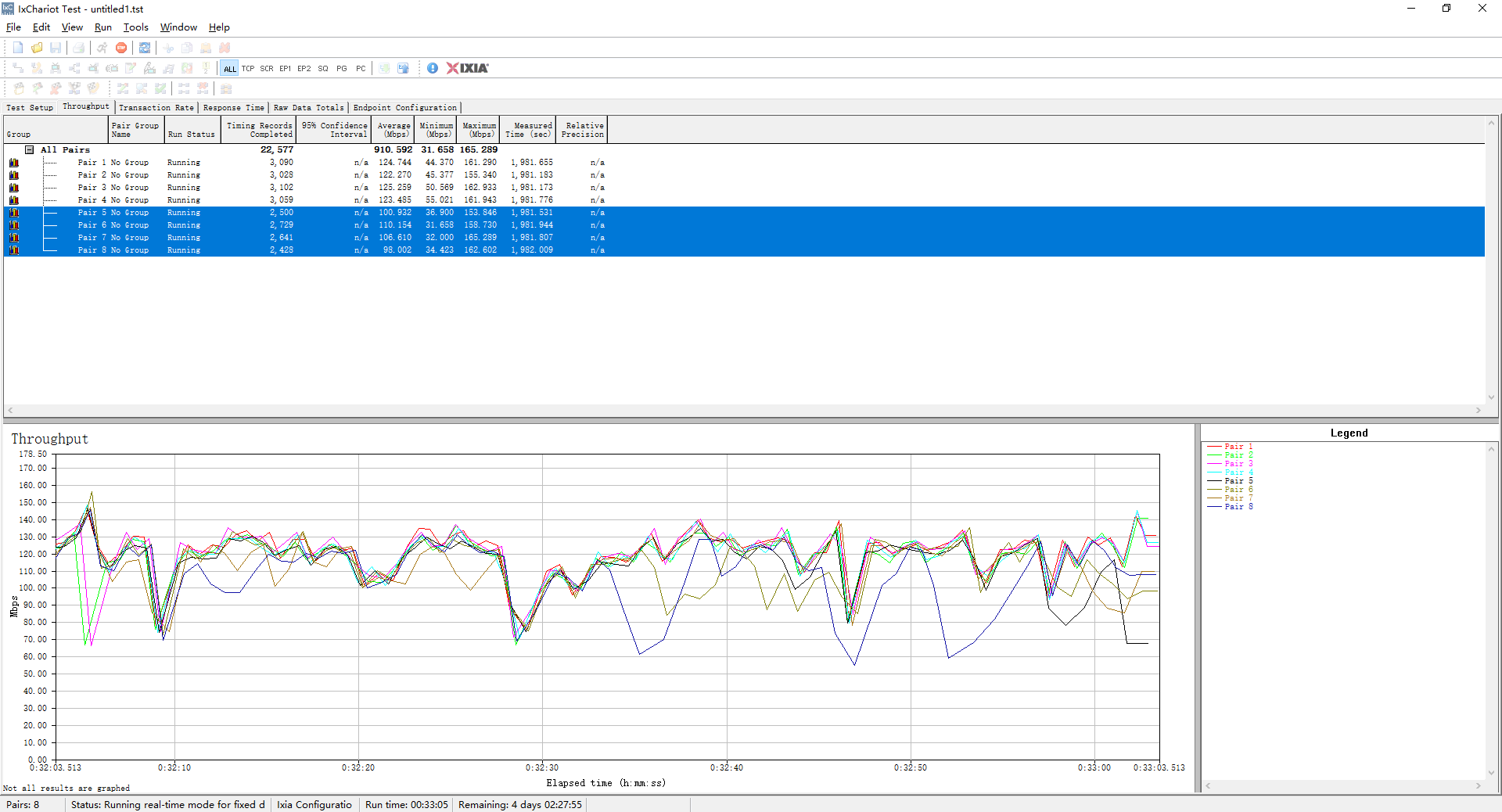Viewport: 1502px width, 812px height.
Task: Open the View menu
Action: 72,27
